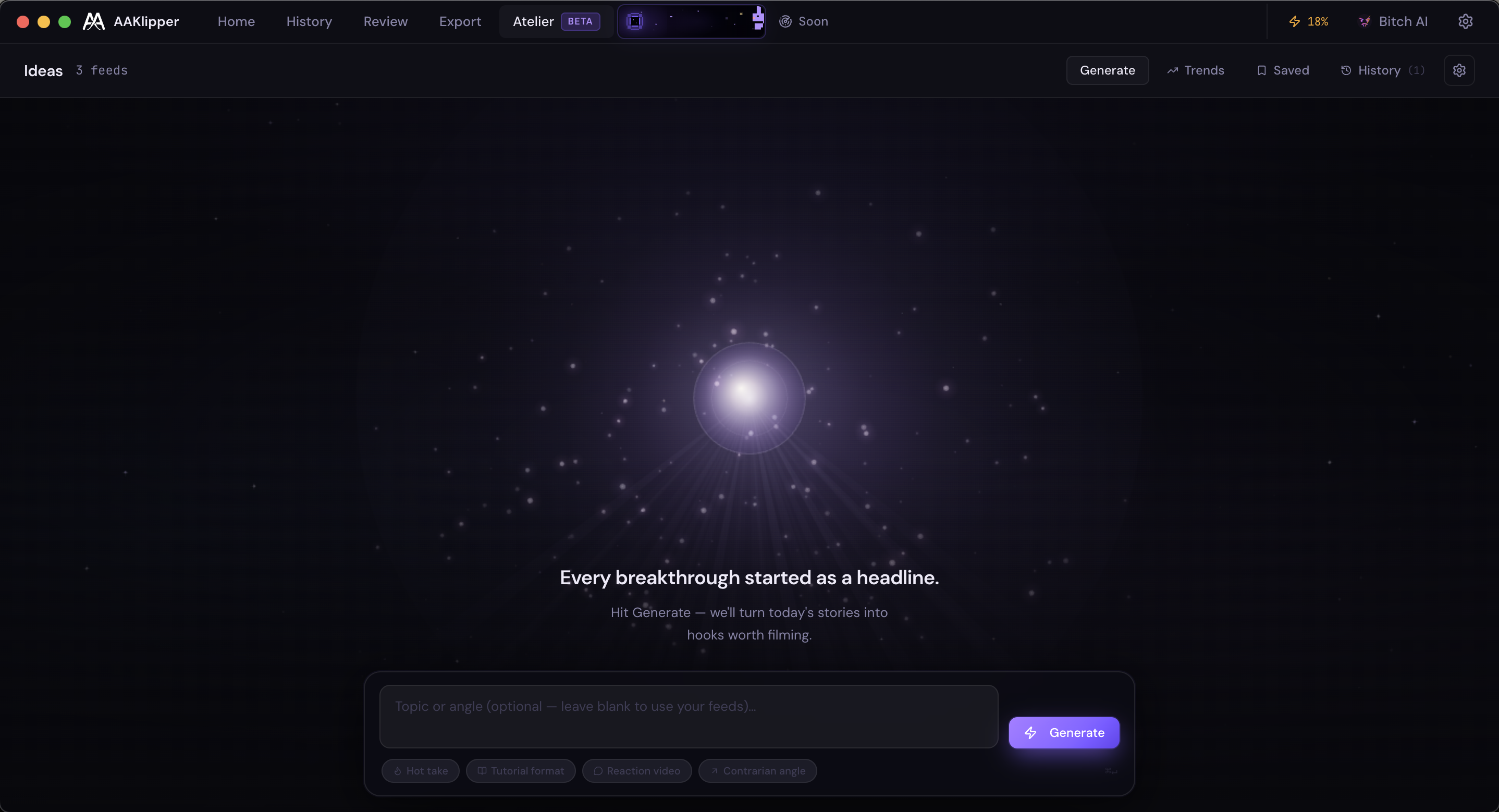Click the Soon radar icon
Viewport: 1499px width, 812px height.
coord(785,21)
